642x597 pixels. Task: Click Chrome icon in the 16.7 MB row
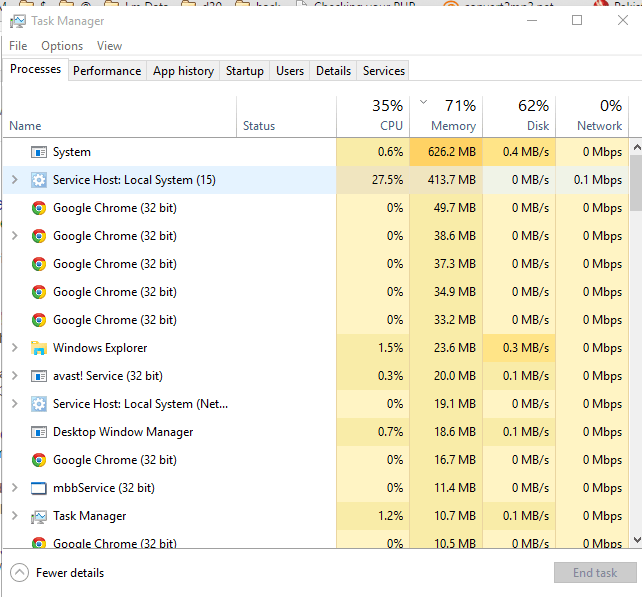point(39,460)
